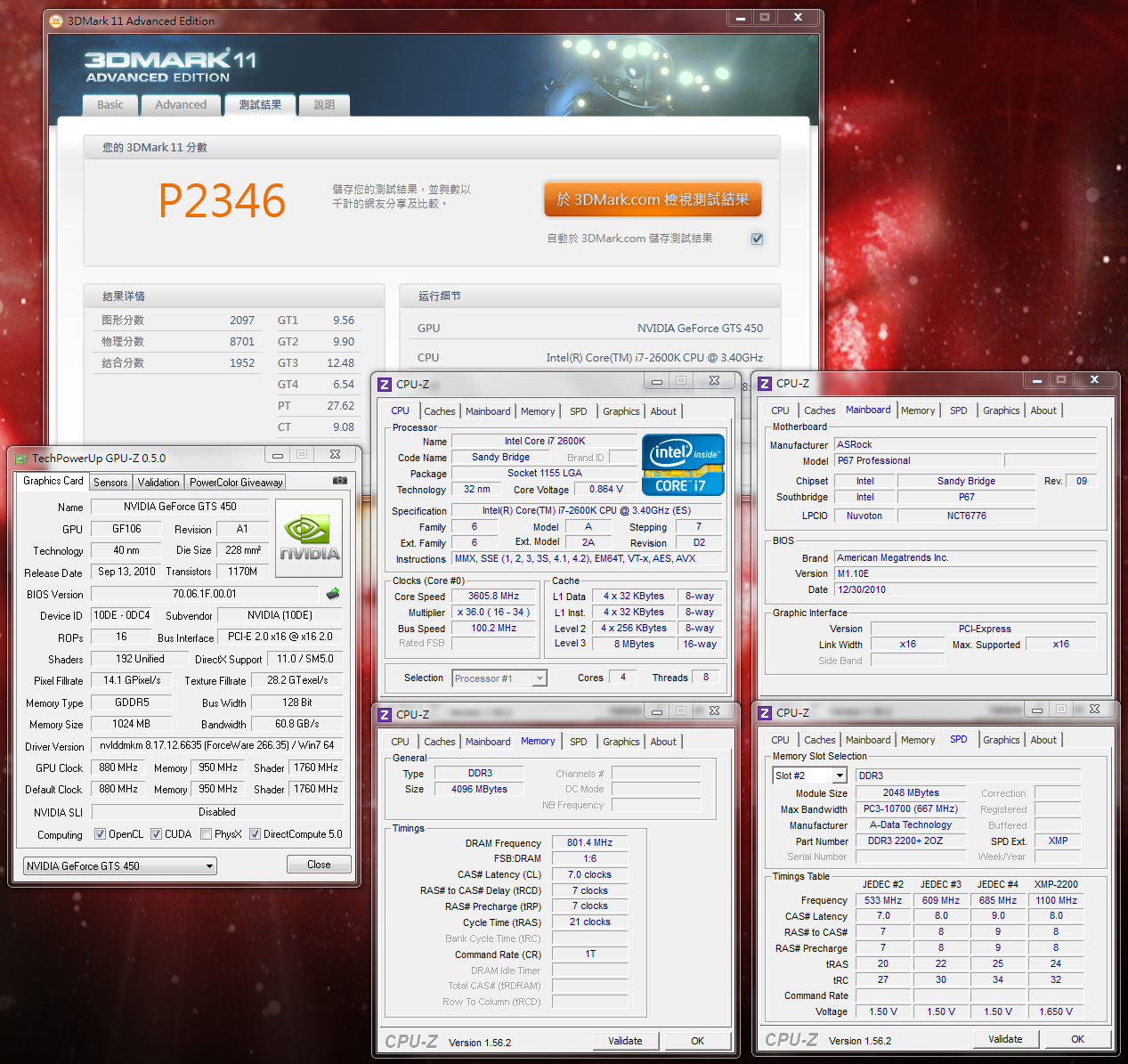Click the BIOS save chip icon in GPU-Z
The image size is (1128, 1064).
click(333, 594)
